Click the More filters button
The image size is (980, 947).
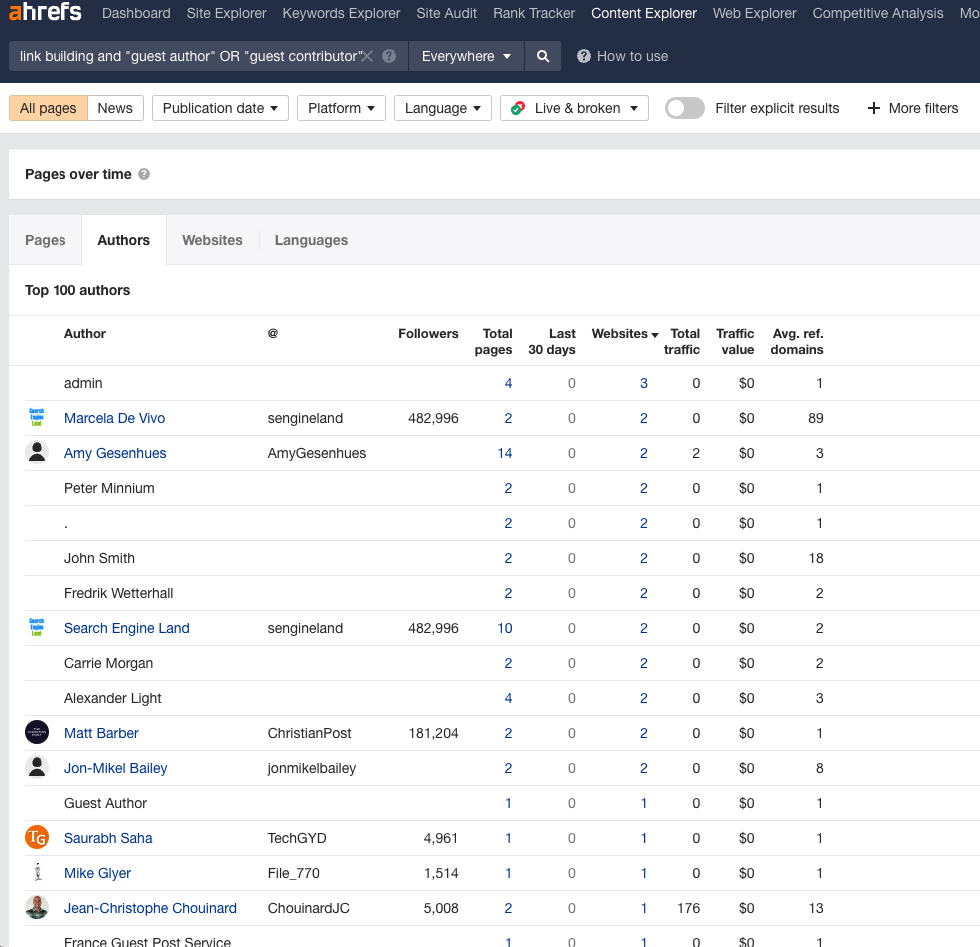[912, 108]
